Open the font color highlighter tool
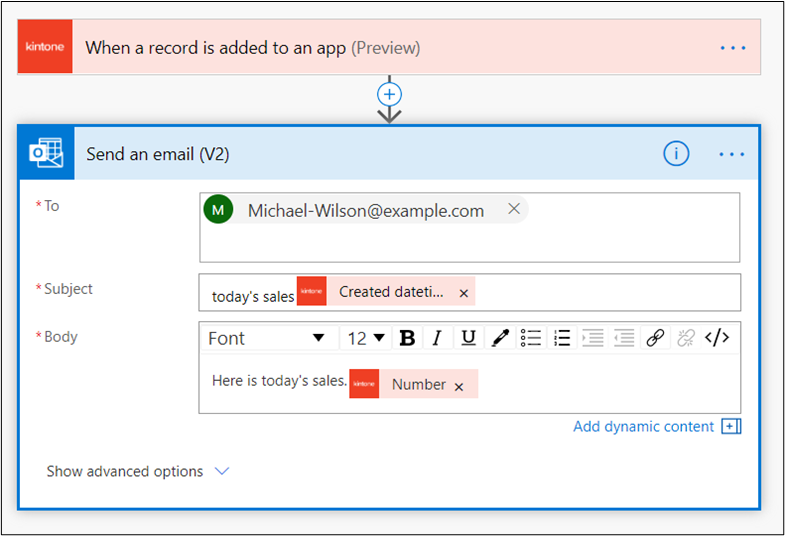 click(x=499, y=338)
